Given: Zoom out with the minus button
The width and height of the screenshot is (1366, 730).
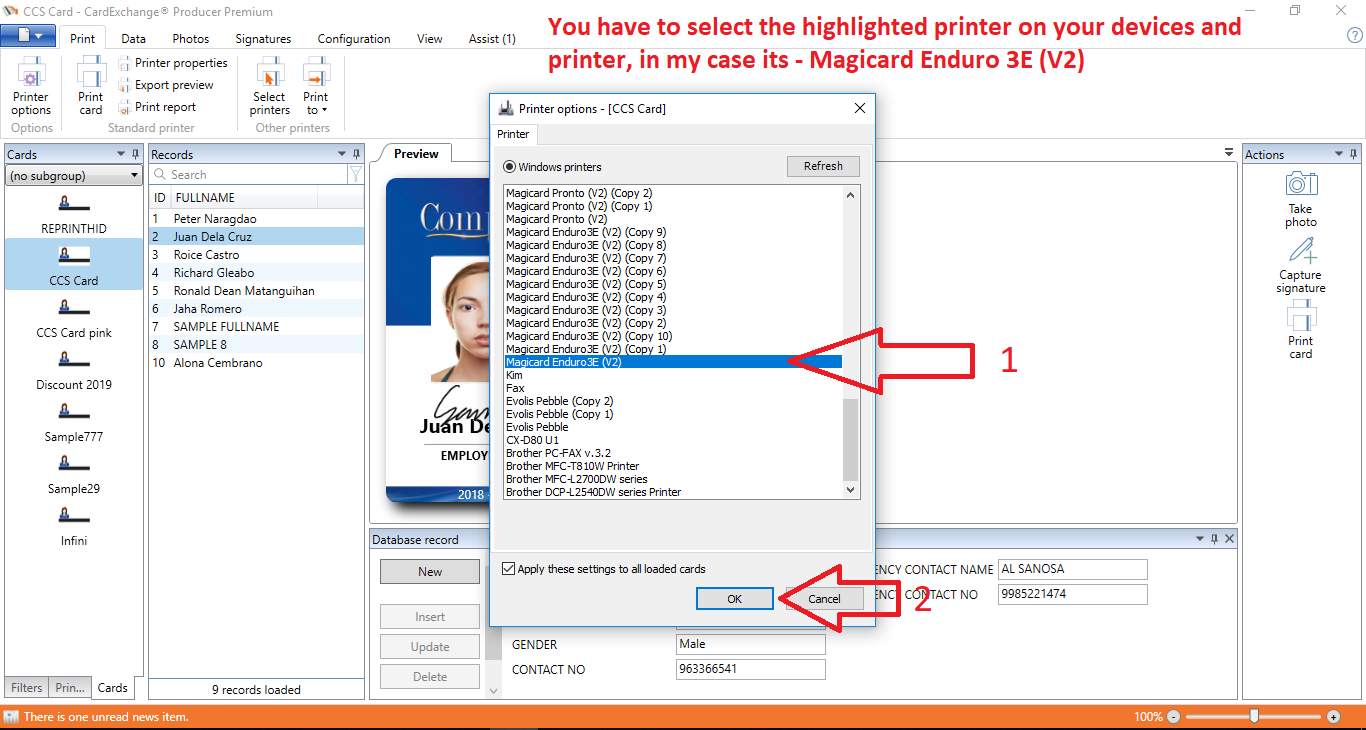Looking at the screenshot, I should tap(1174, 717).
